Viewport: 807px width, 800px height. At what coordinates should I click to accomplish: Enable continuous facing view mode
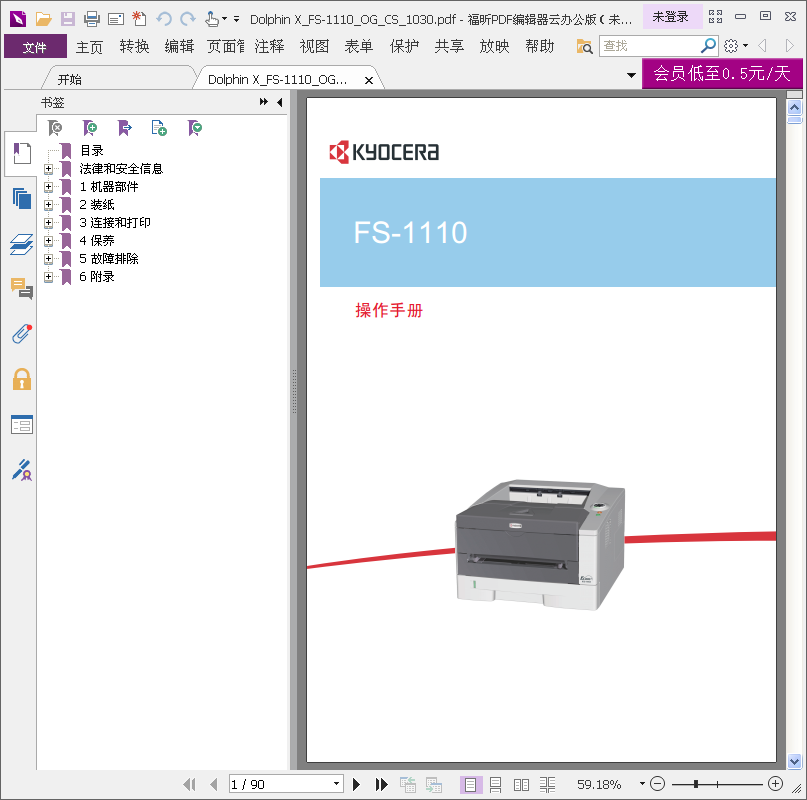pyautogui.click(x=547, y=785)
